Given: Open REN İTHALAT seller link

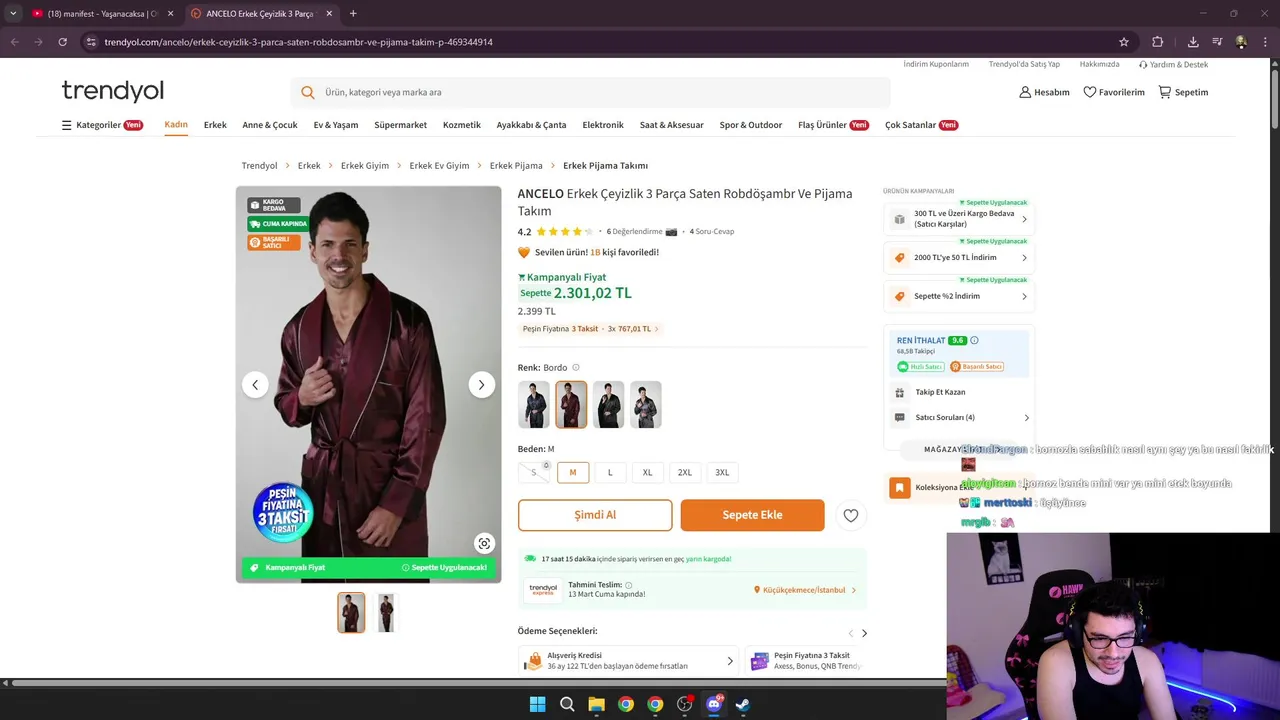Looking at the screenshot, I should pos(921,340).
